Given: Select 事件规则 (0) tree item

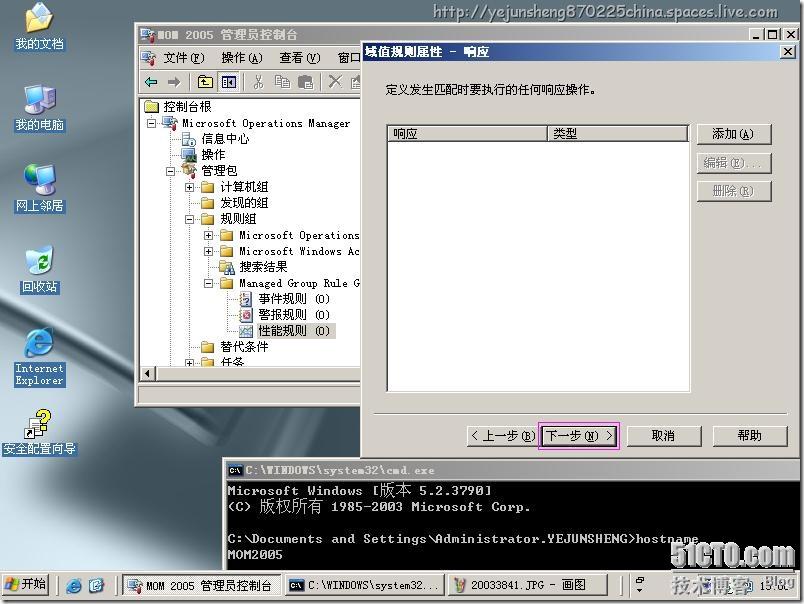Looking at the screenshot, I should [x=294, y=299].
